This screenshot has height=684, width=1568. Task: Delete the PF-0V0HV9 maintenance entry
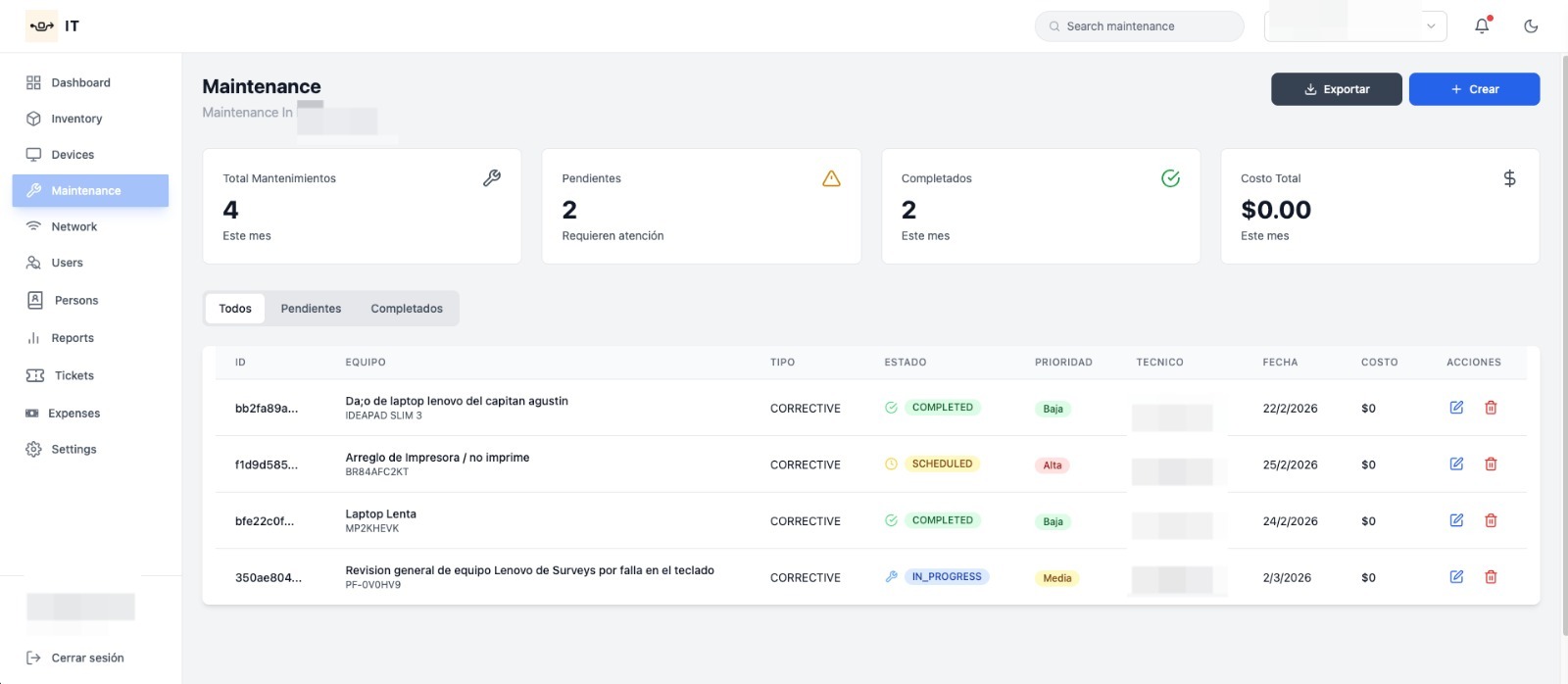[1491, 577]
